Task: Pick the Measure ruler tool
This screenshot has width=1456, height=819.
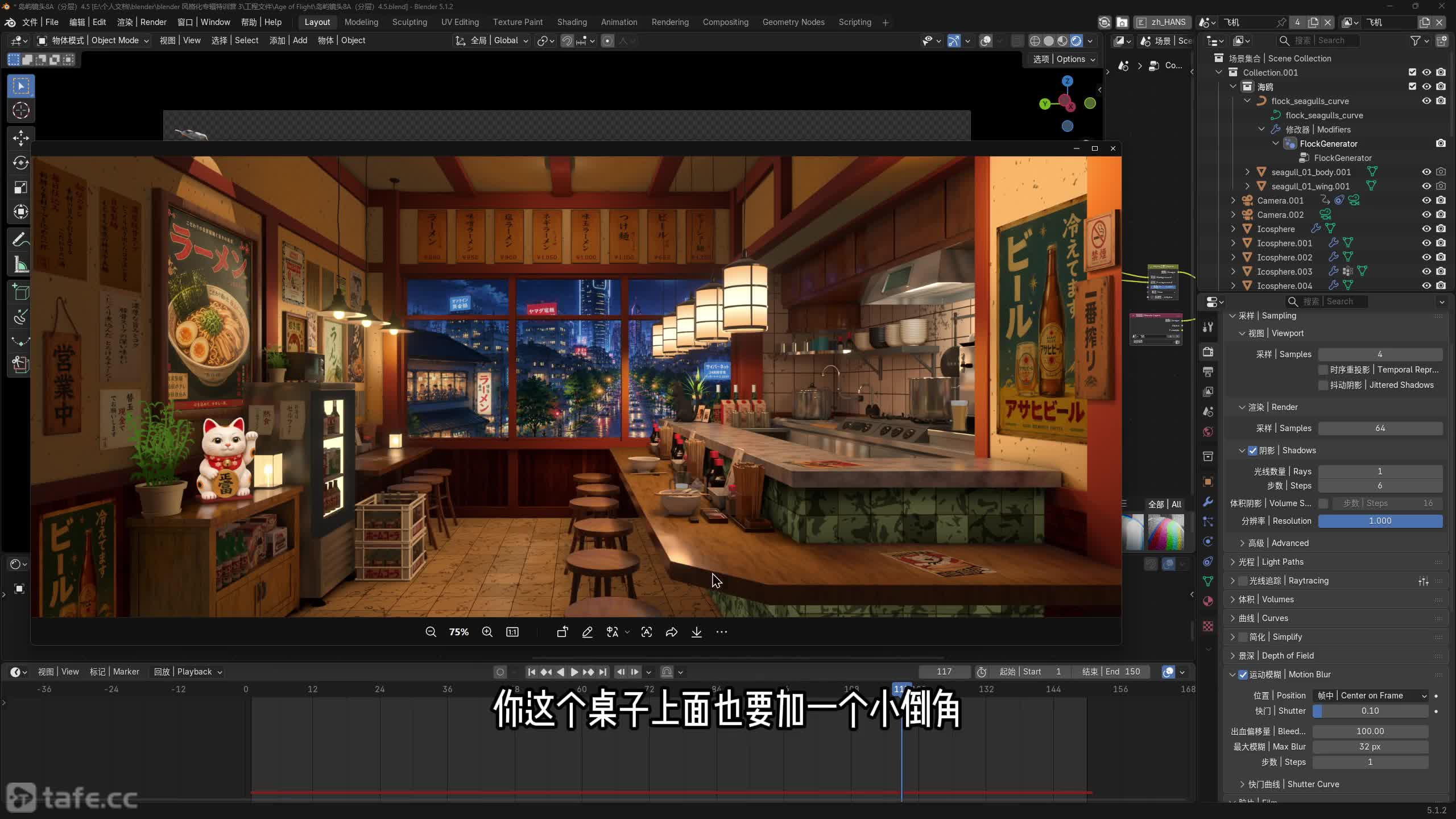Action: point(21,264)
